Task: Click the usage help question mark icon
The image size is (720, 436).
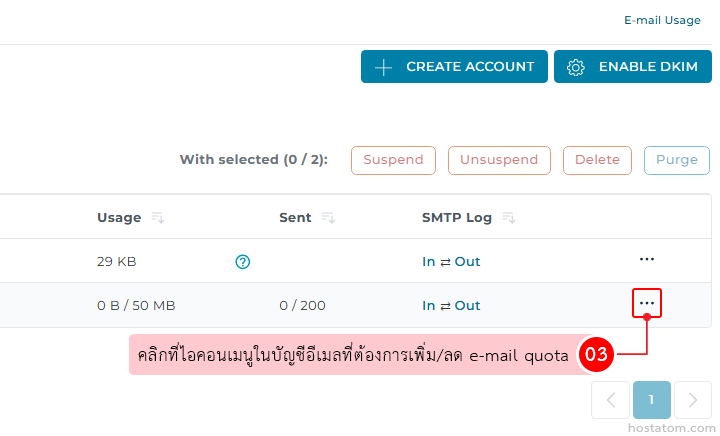Action: click(242, 262)
